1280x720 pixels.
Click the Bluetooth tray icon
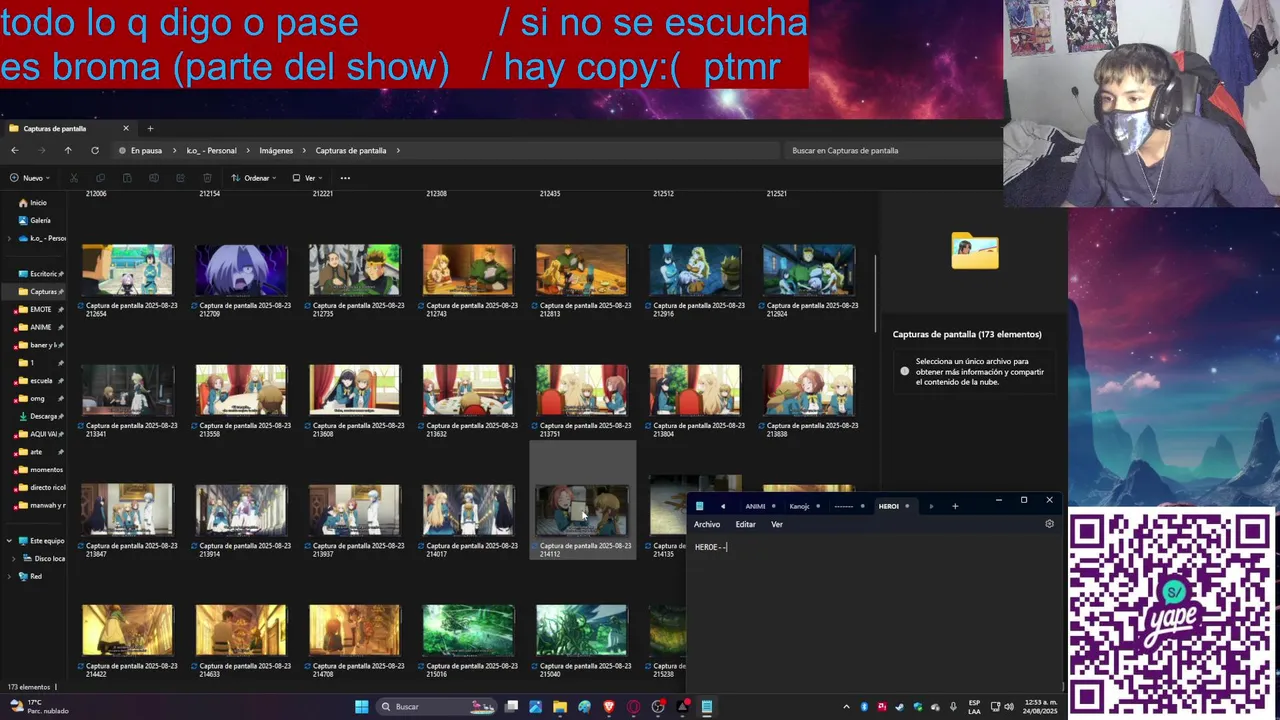(x=864, y=707)
